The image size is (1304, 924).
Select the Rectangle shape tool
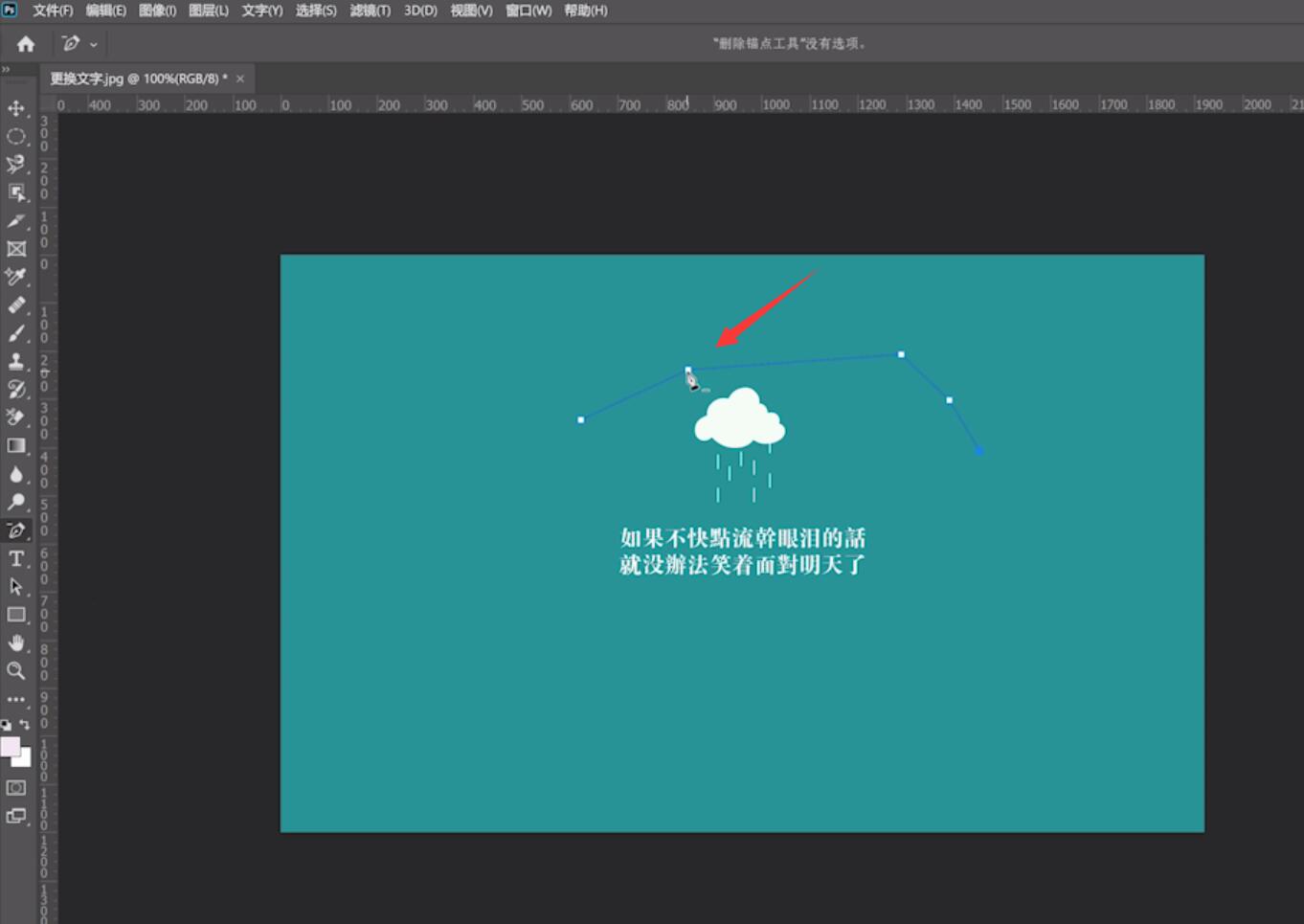coord(16,615)
